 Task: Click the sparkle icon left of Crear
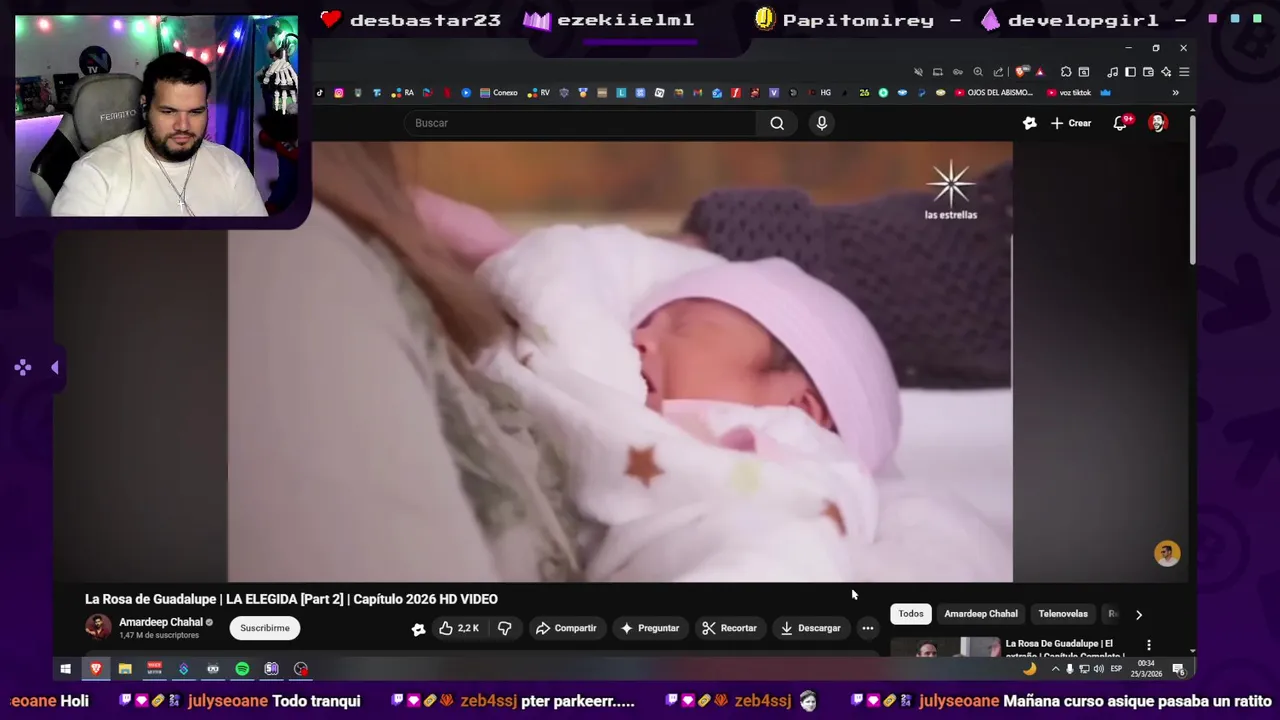pyautogui.click(x=1029, y=123)
